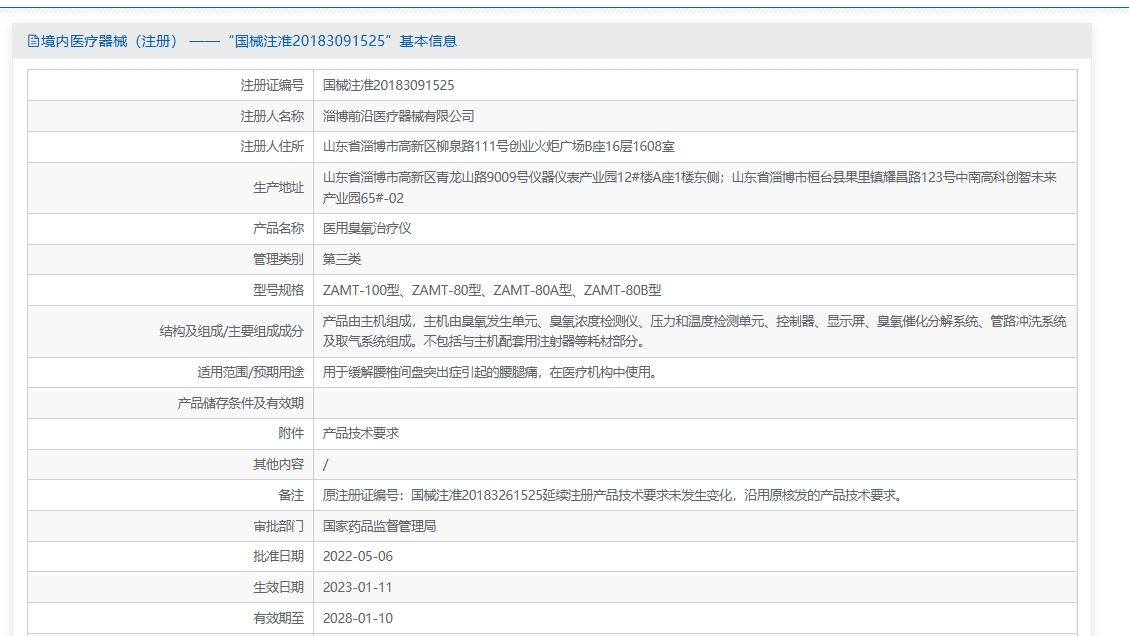Click the 其他内容 label

point(279,465)
